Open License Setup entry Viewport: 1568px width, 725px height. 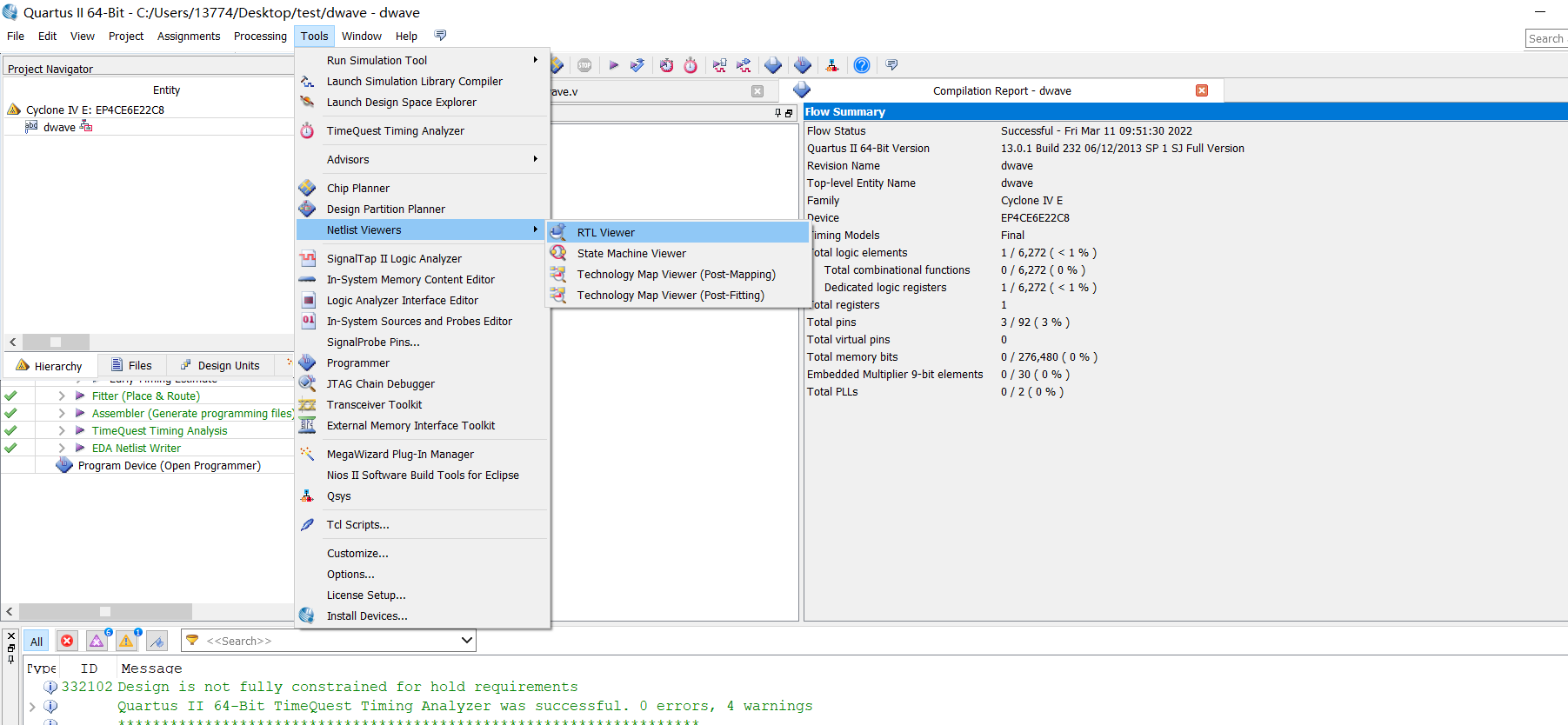click(x=424, y=595)
